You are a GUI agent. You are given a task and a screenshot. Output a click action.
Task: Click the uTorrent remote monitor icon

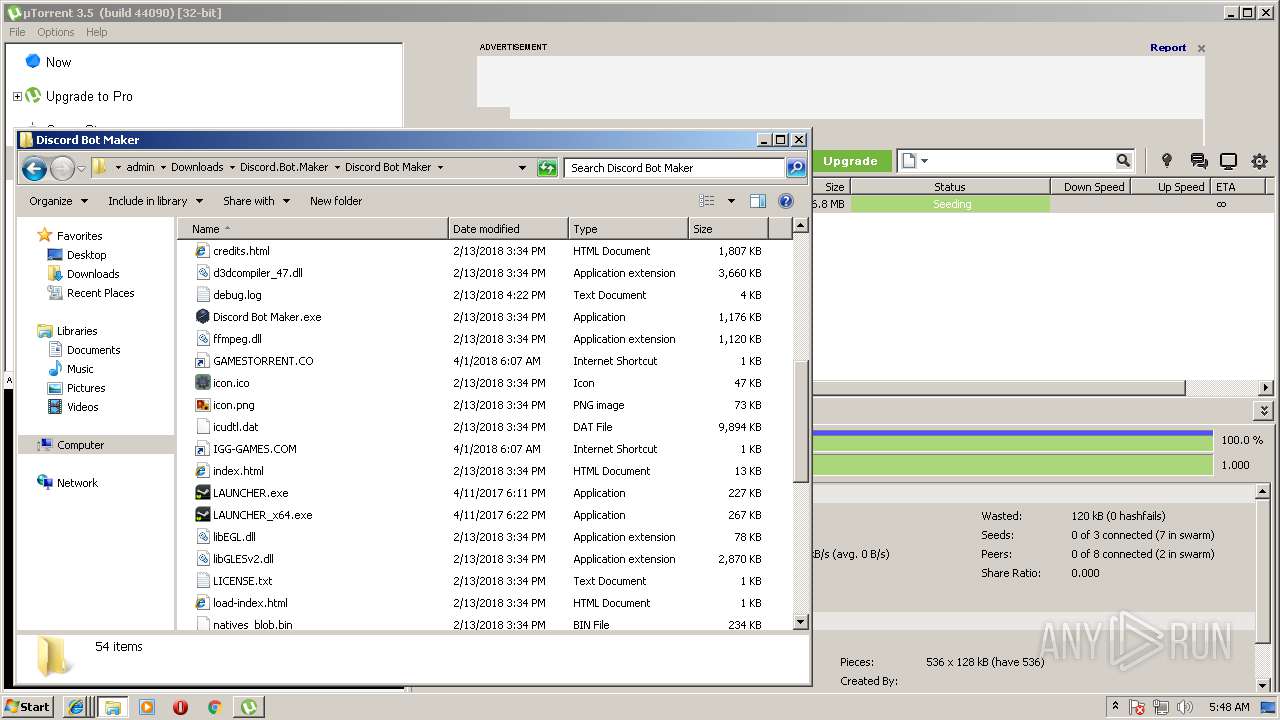coord(1229,161)
